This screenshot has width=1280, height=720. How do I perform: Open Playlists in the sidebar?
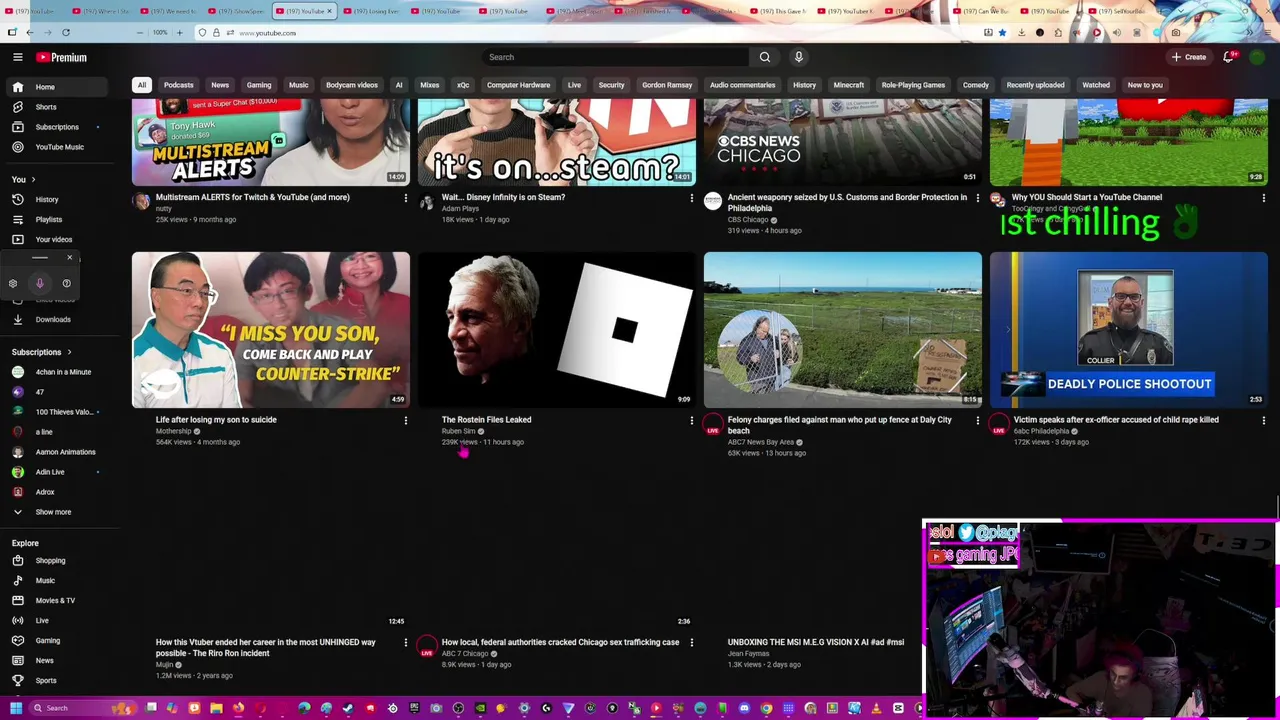pyautogui.click(x=56, y=219)
